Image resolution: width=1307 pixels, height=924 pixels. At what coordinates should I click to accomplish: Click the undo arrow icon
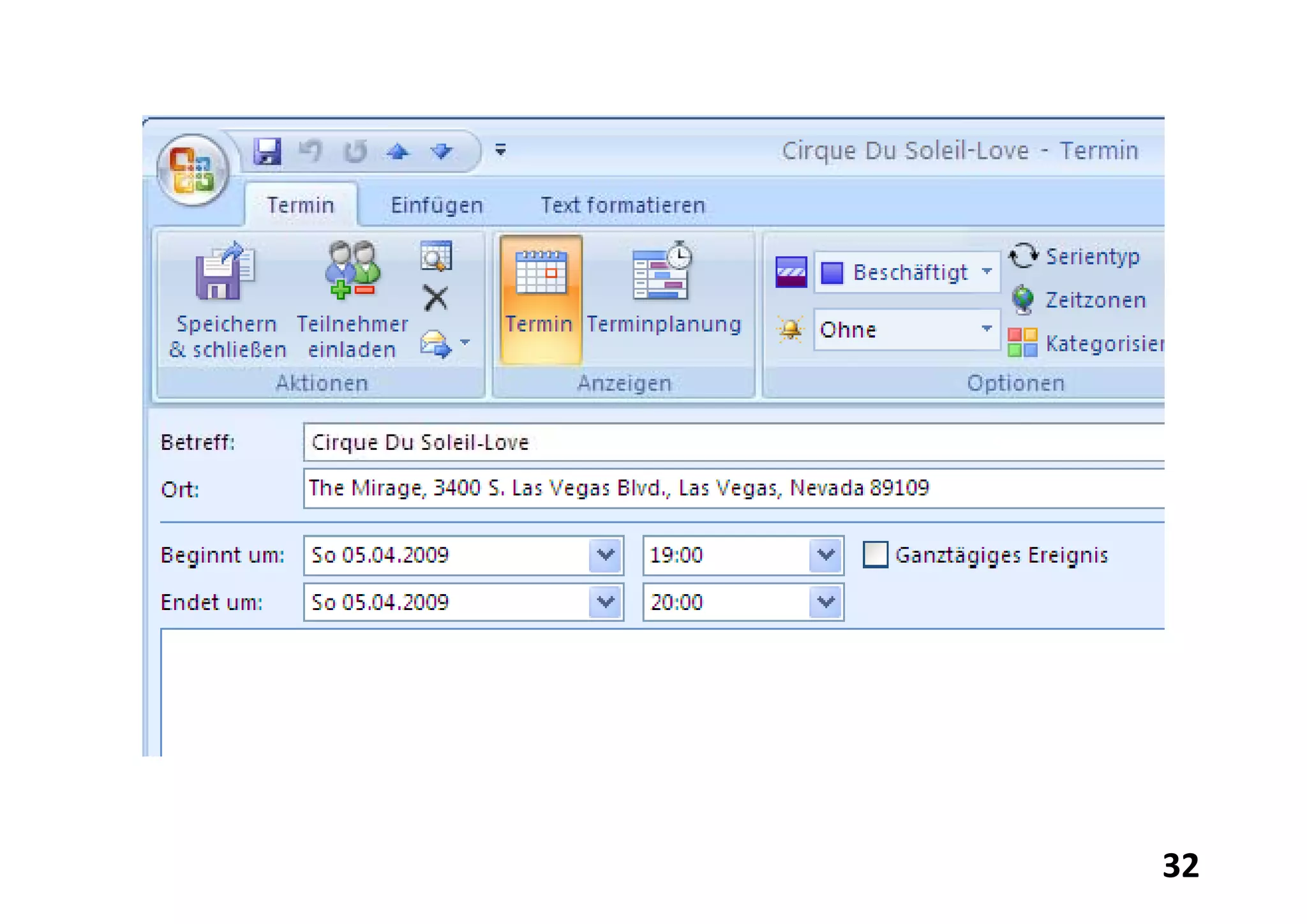(x=311, y=151)
